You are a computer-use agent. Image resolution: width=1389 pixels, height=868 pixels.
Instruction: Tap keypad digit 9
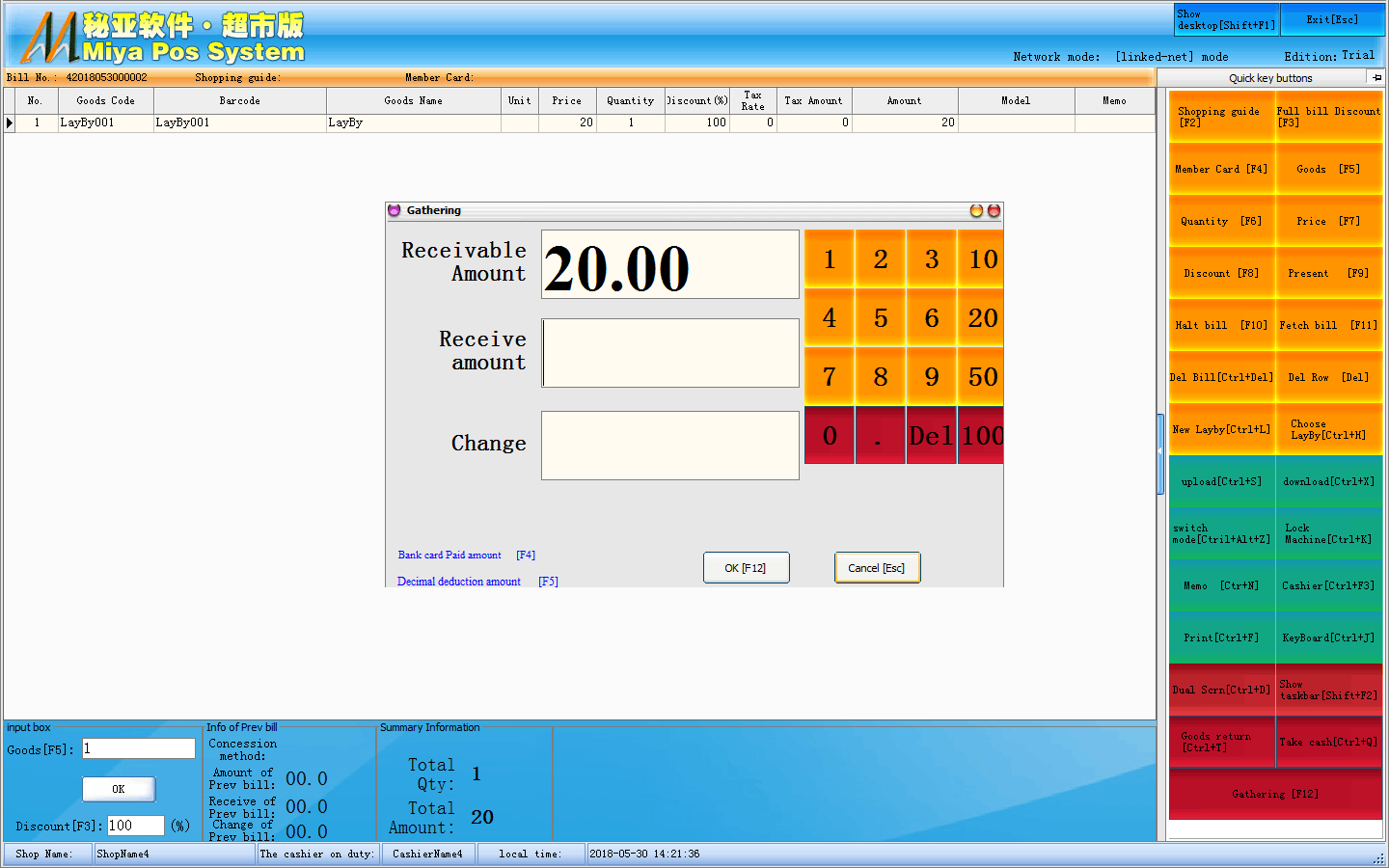coord(932,376)
